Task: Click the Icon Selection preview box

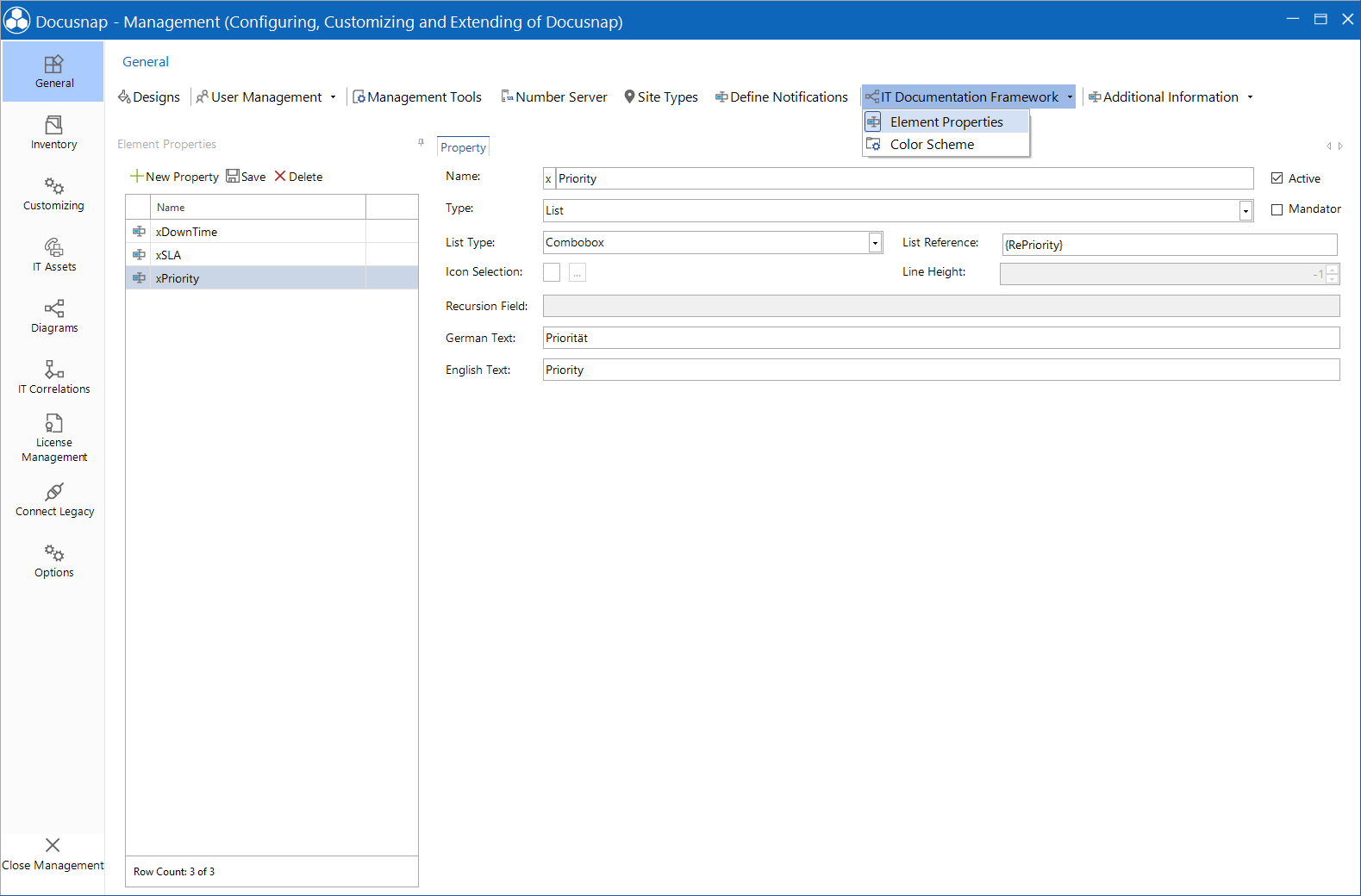Action: (x=552, y=272)
